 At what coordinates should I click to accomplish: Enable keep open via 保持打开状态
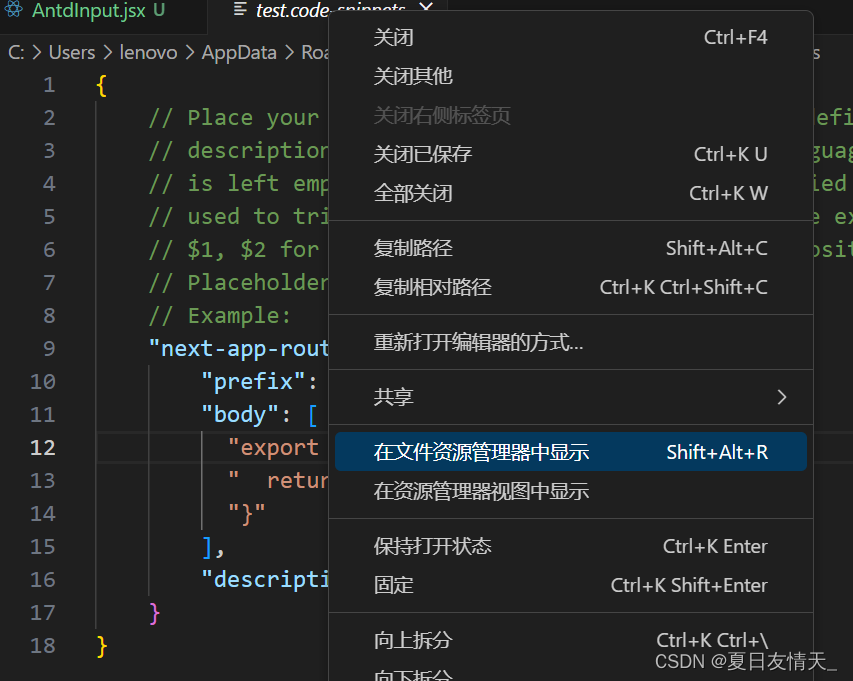click(x=420, y=546)
